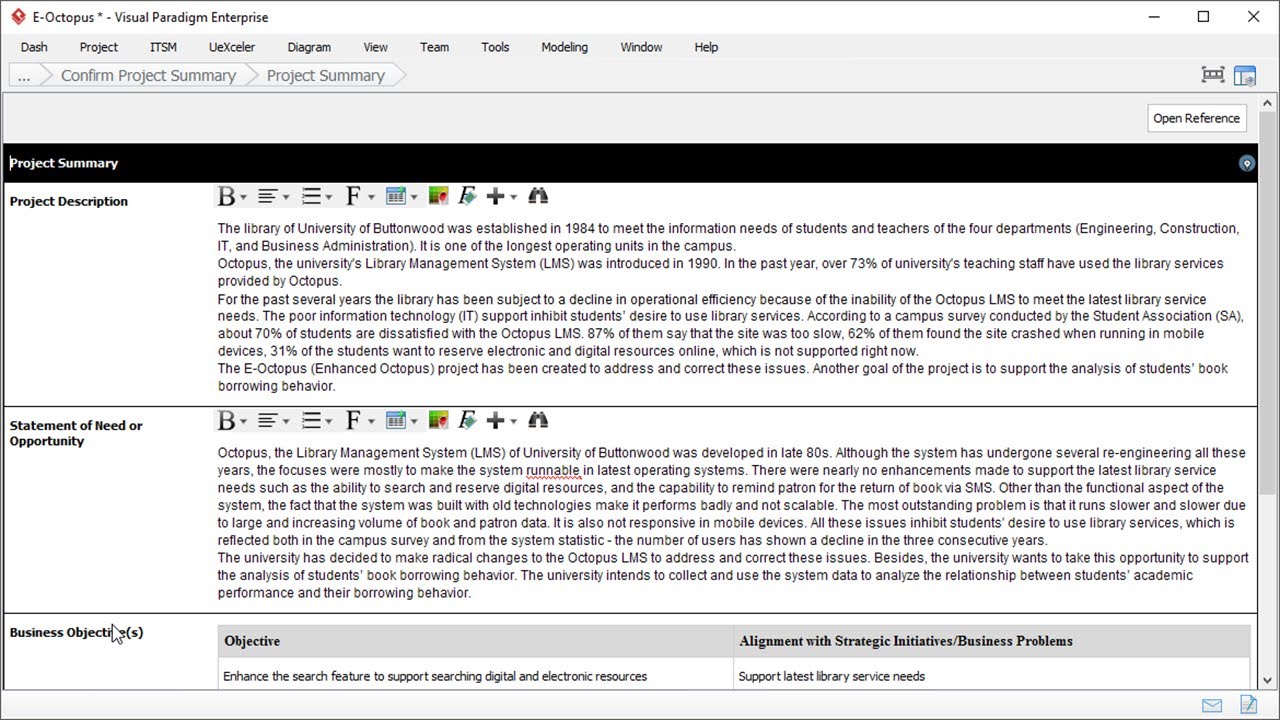Screen dimensions: 1280x720
Task: Open the Dash menu
Action: tap(34, 47)
